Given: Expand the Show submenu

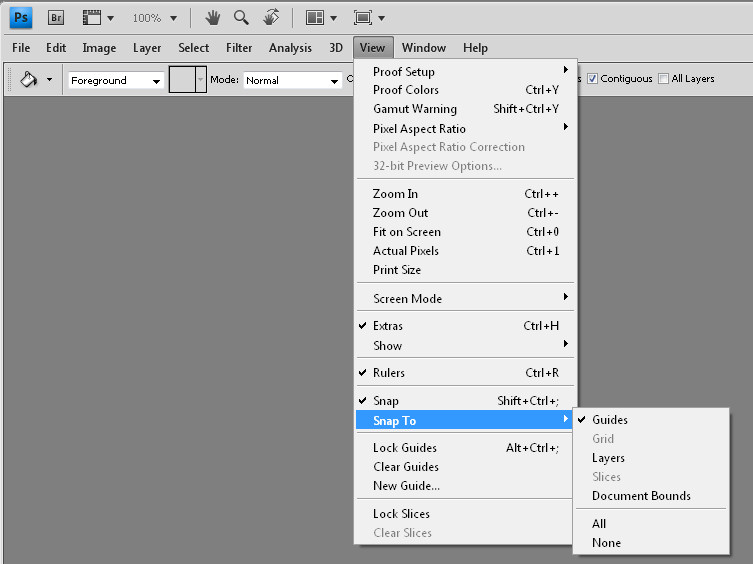Looking at the screenshot, I should pyautogui.click(x=465, y=345).
